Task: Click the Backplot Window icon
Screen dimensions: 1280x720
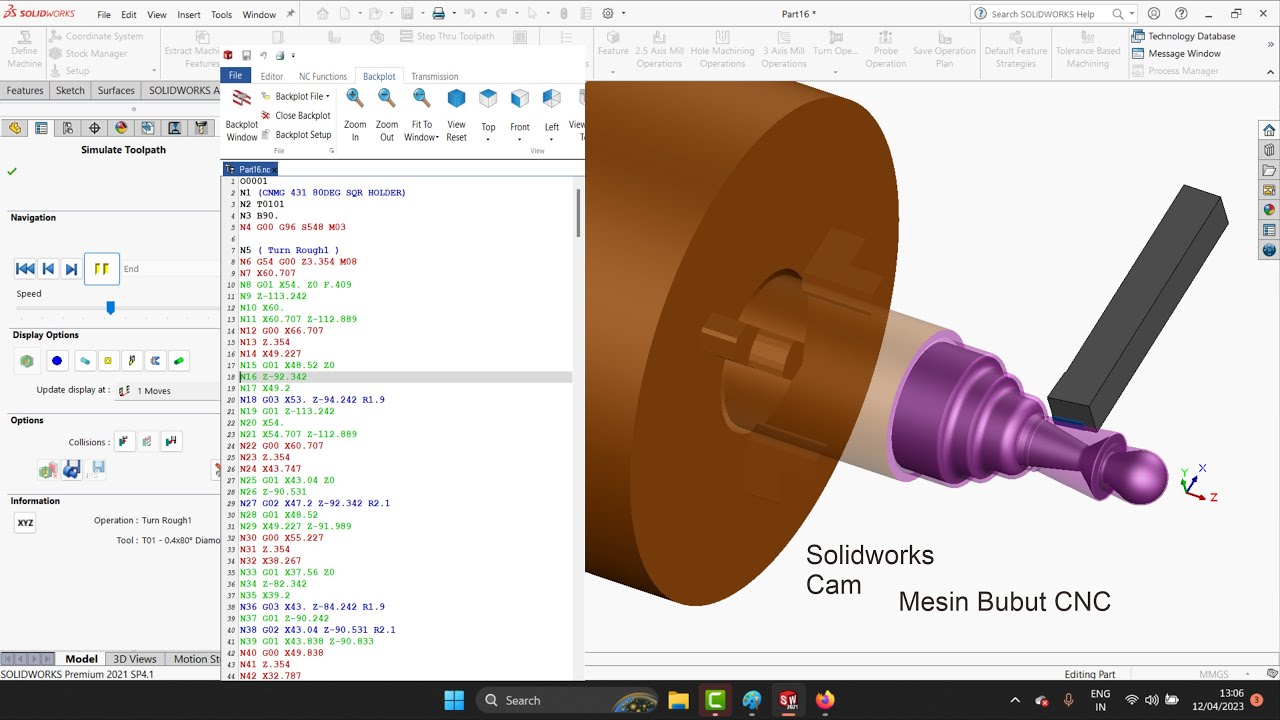Action: click(x=241, y=99)
